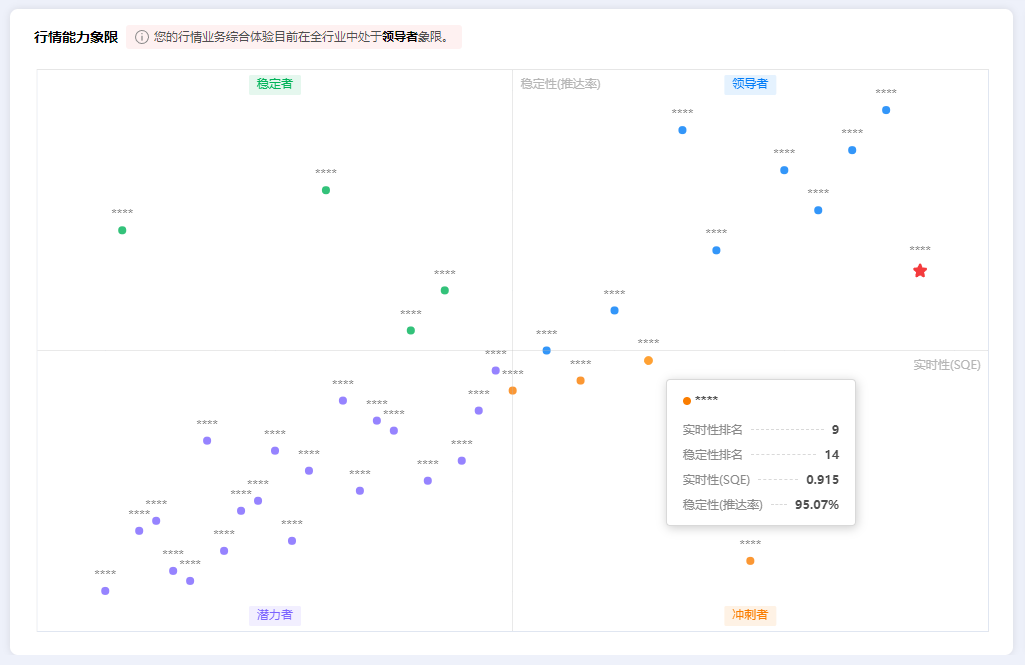Toggle the 冲刺者 quadrant label

[x=749, y=615]
